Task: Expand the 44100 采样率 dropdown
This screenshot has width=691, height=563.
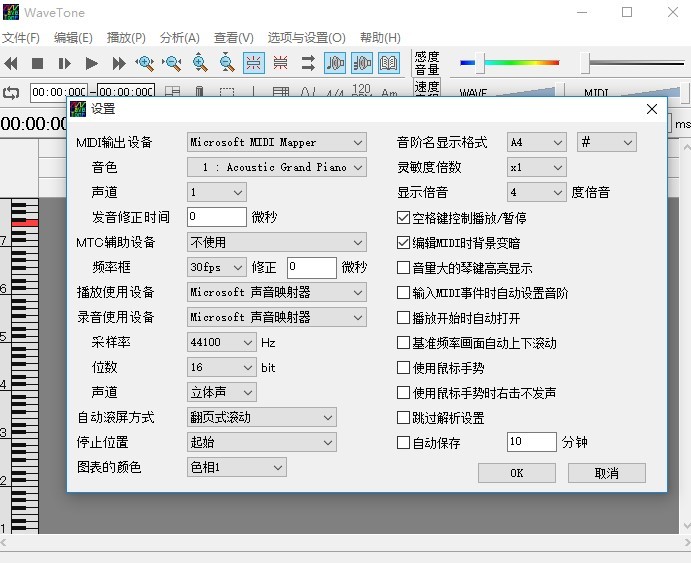Action: 222,342
